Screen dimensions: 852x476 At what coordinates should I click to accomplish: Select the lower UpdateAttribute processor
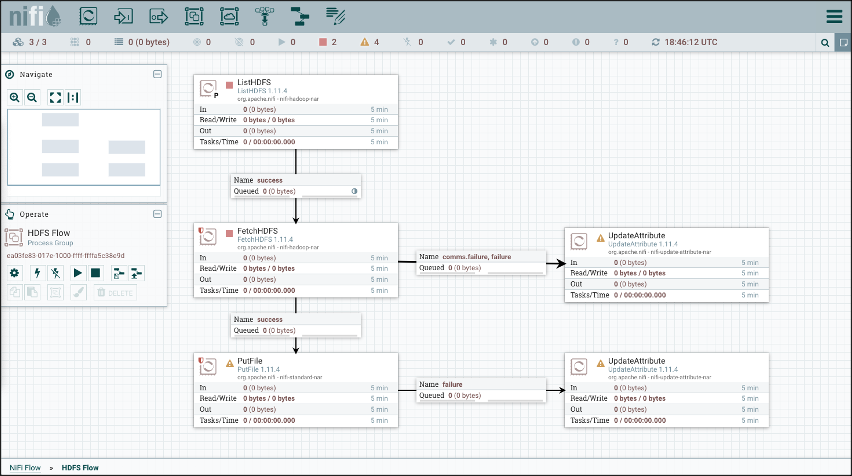pos(667,390)
